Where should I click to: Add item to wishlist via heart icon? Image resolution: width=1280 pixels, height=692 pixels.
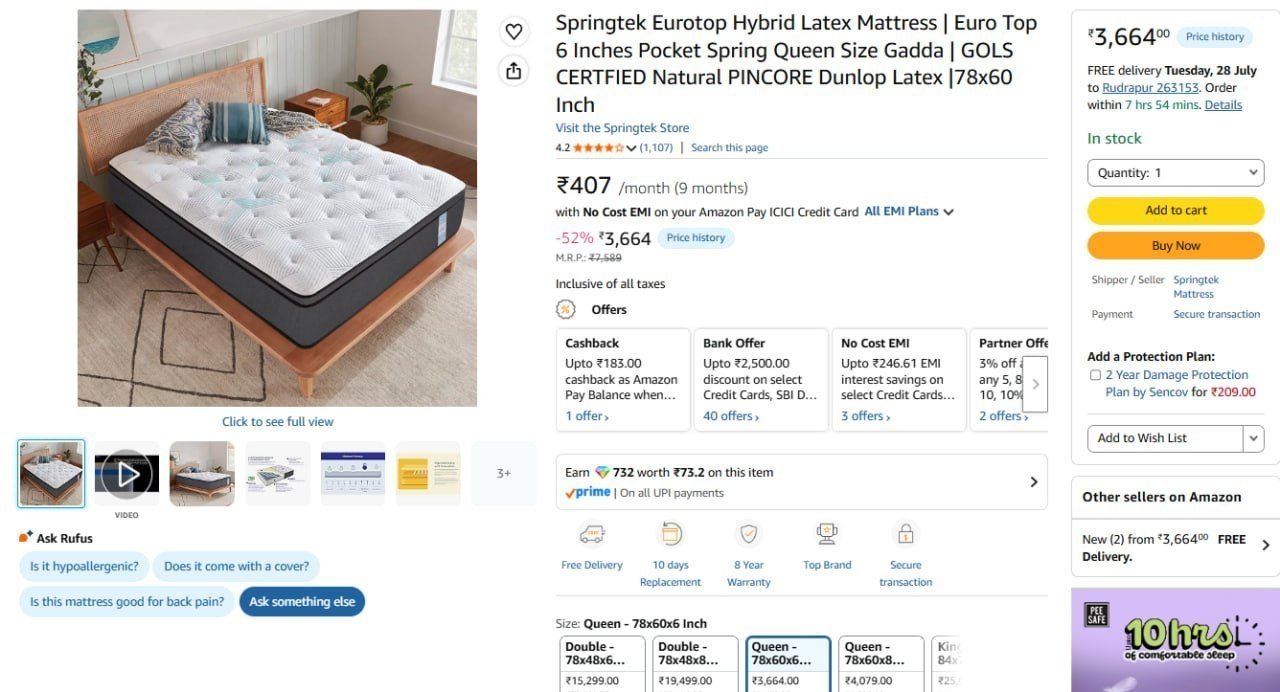513,32
